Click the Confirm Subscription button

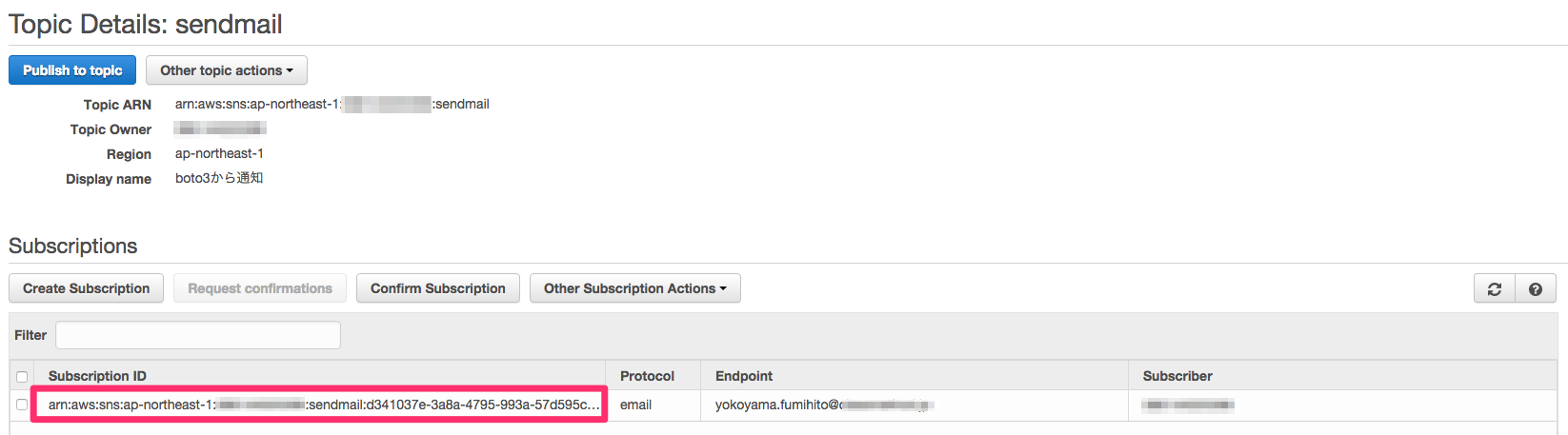point(437,288)
